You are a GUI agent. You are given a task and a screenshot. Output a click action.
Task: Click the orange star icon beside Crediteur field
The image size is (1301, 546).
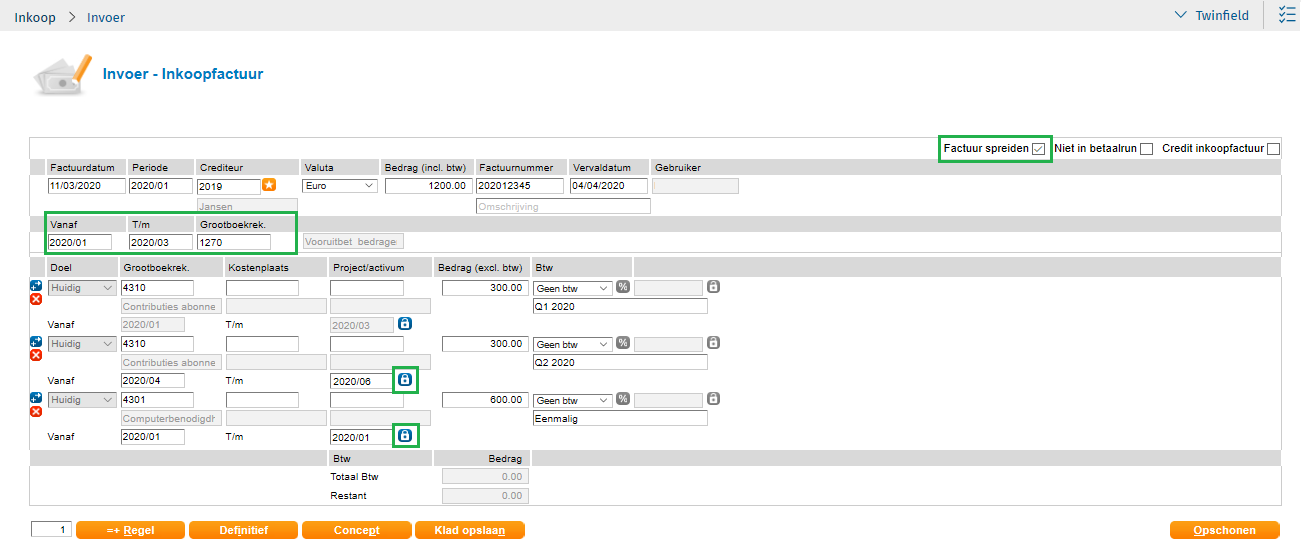pyautogui.click(x=268, y=185)
